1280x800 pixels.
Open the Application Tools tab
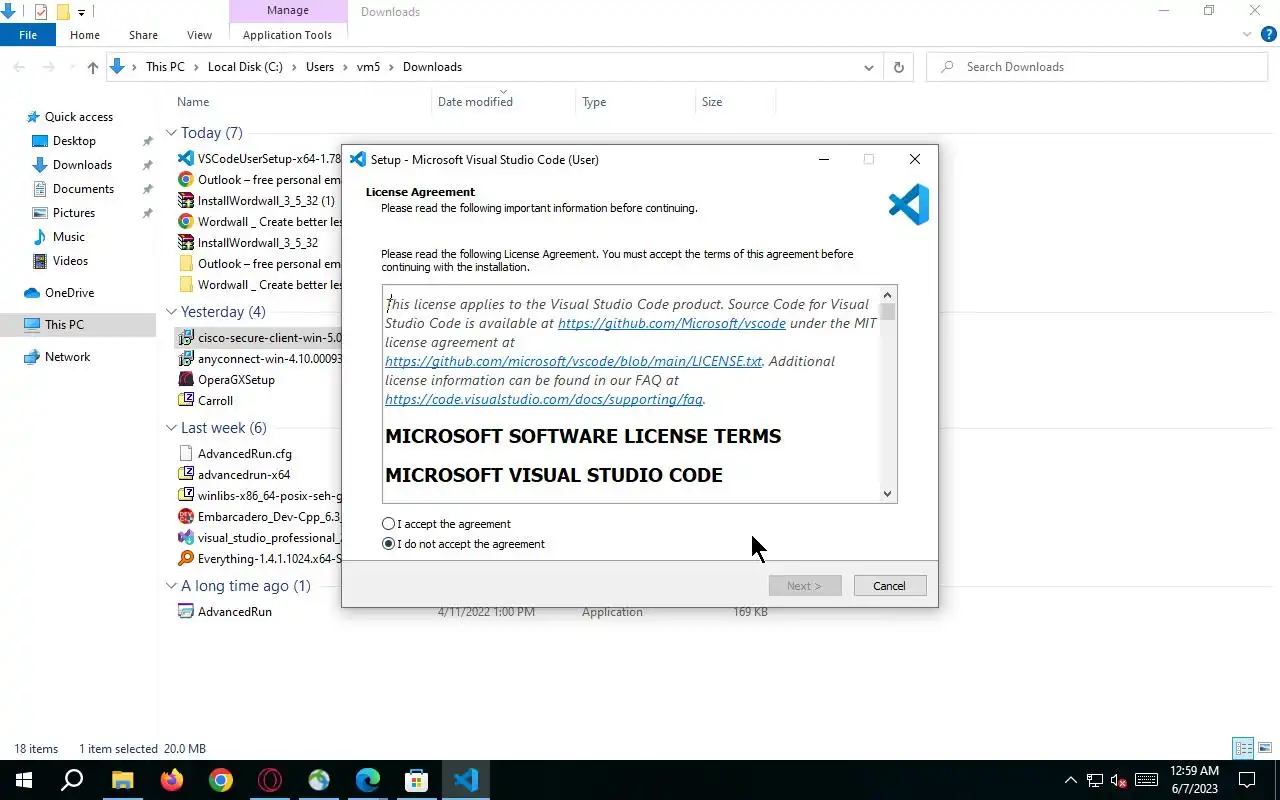tap(287, 35)
